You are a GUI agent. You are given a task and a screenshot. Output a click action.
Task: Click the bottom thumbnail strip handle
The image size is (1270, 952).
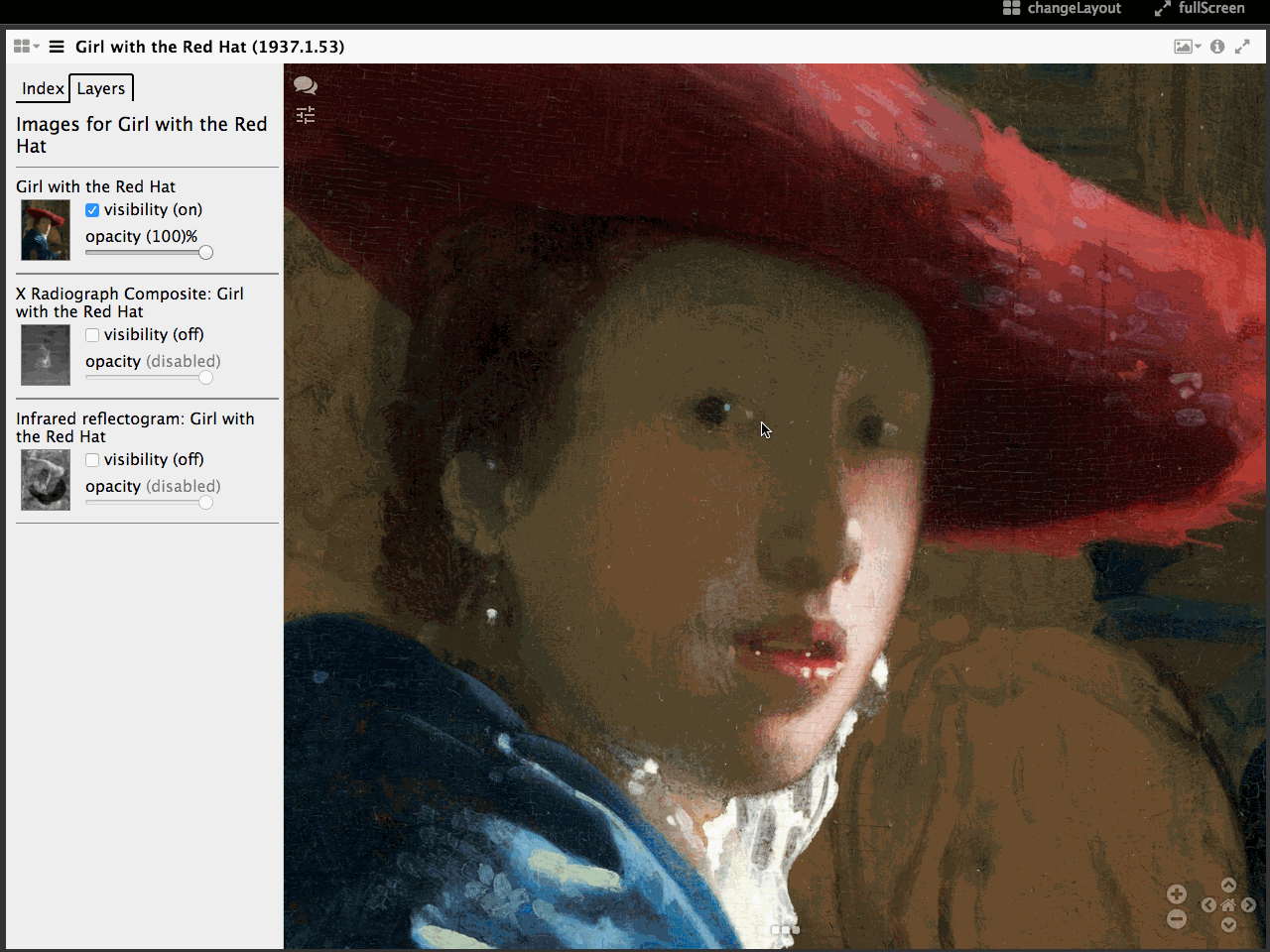tap(785, 930)
